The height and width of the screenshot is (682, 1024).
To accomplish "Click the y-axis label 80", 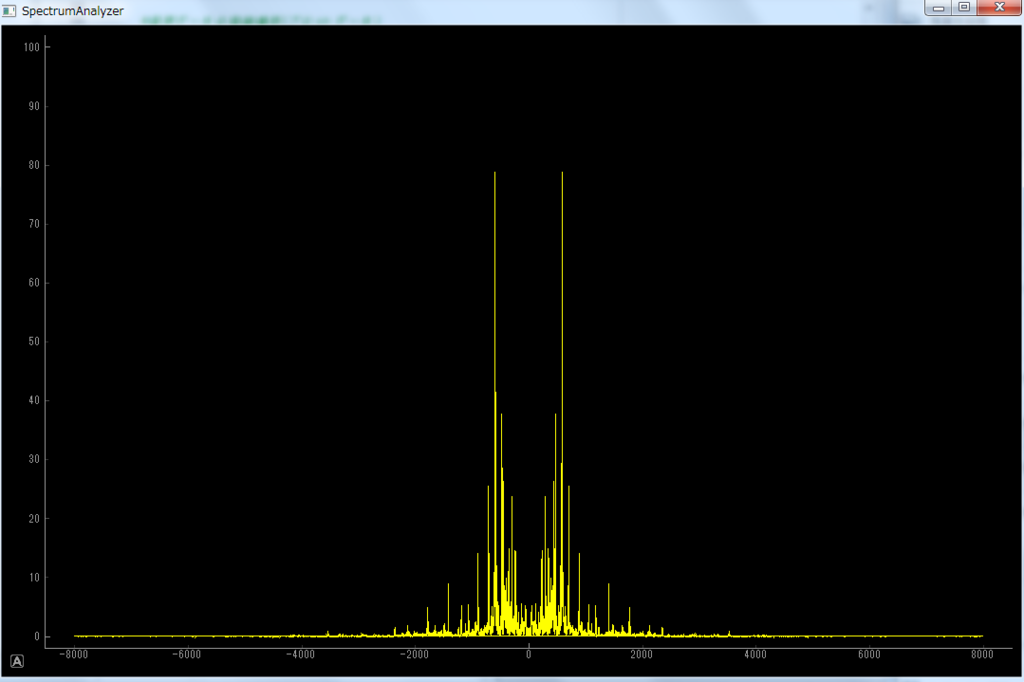I will [x=34, y=165].
